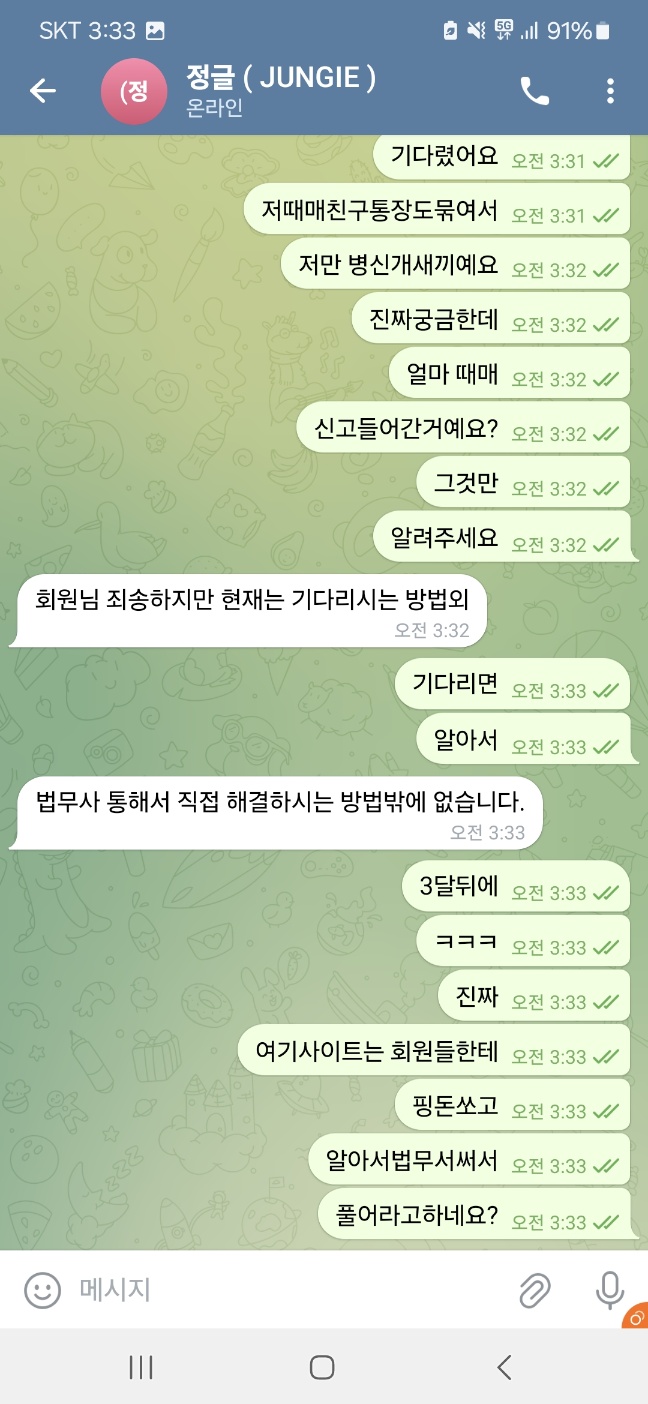This screenshot has width=648, height=1404.
Task: Tap the 온라인 status text
Action: [215, 109]
